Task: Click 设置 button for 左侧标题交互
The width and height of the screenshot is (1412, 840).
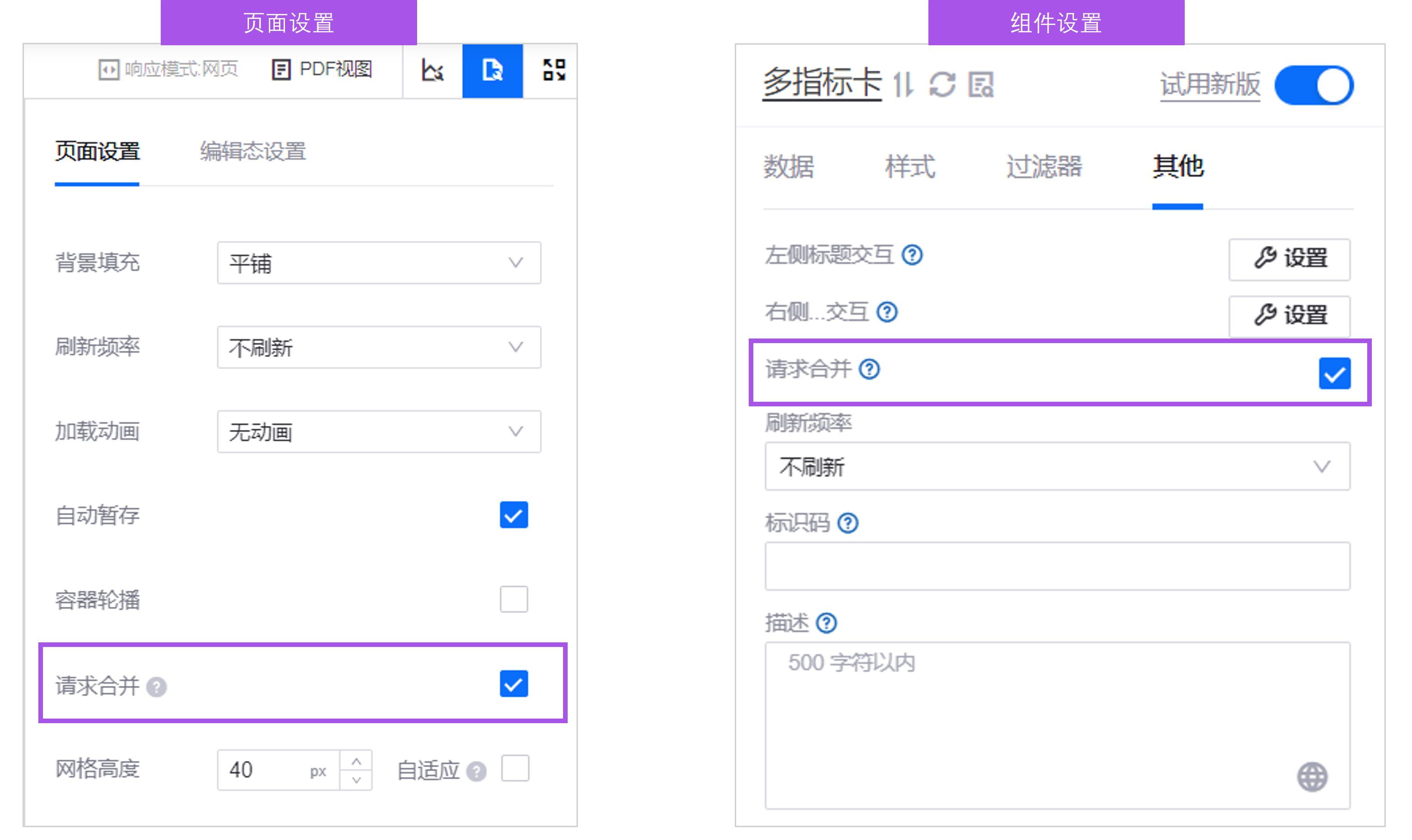Action: coord(1289,259)
